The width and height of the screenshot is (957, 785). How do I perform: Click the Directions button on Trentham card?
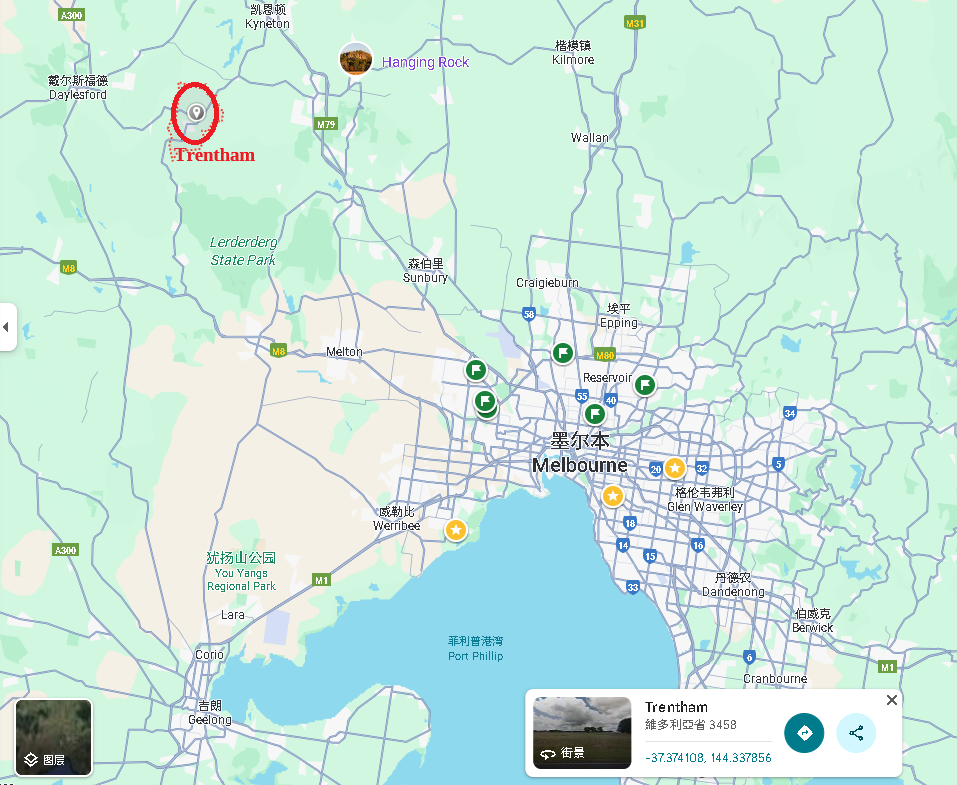pos(804,733)
